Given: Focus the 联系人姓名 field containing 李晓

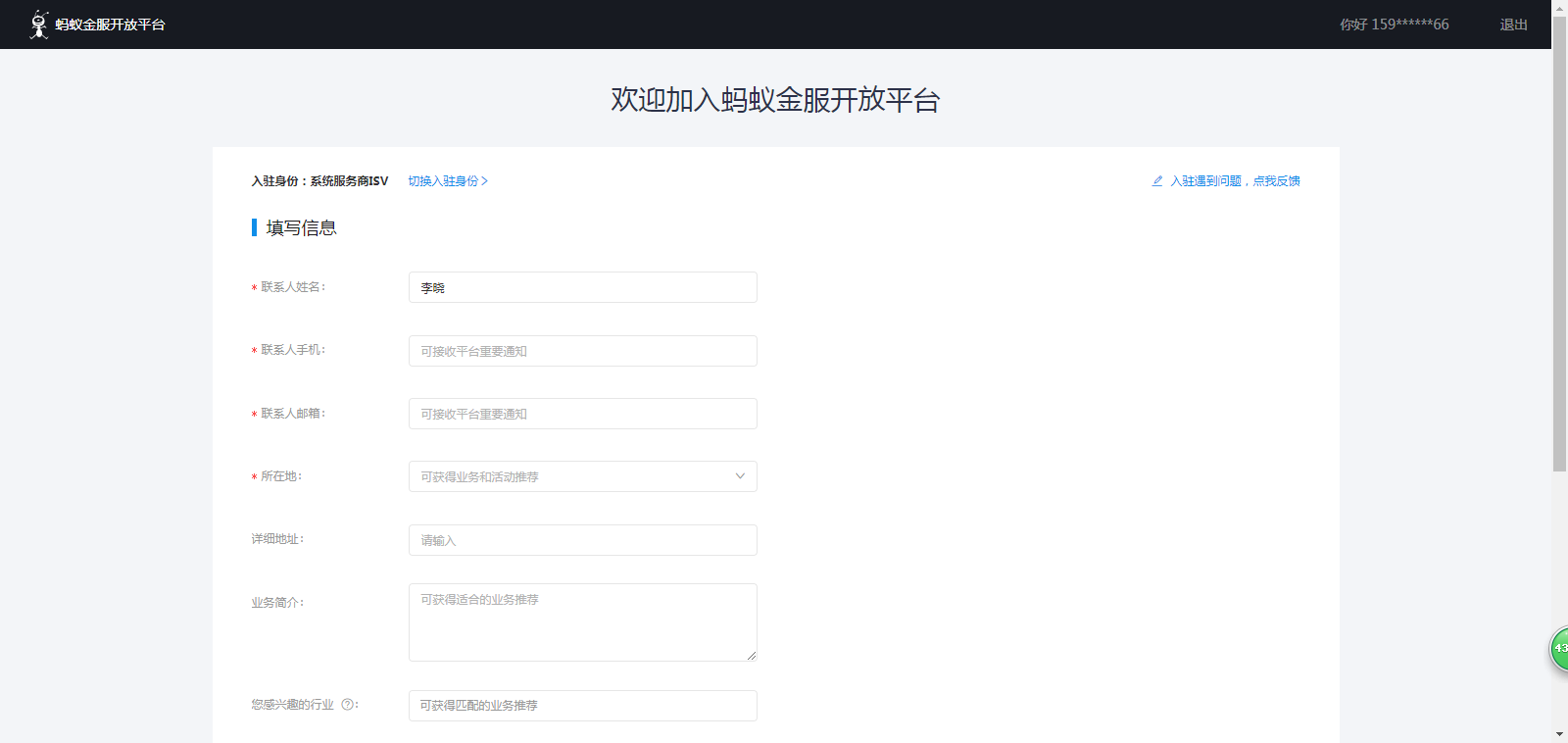Looking at the screenshot, I should tap(583, 287).
